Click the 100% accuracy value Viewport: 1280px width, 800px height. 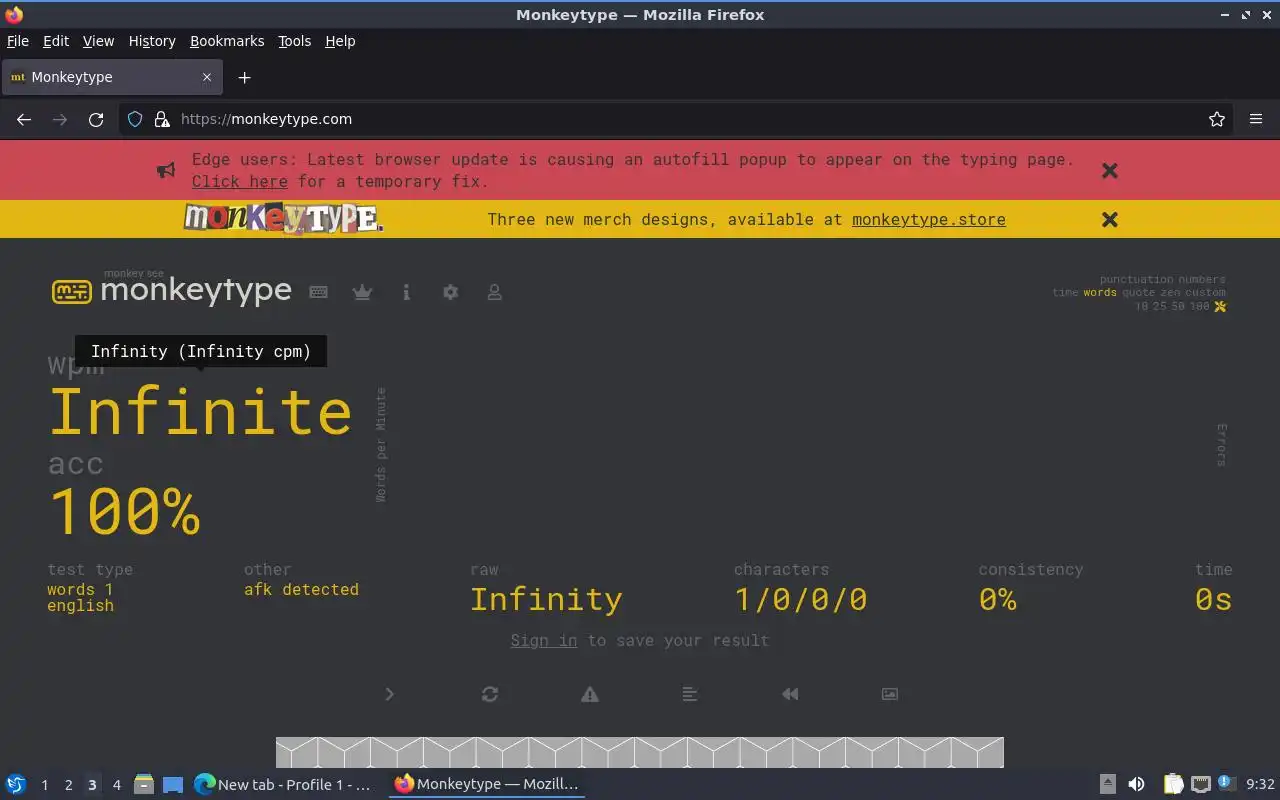(125, 511)
